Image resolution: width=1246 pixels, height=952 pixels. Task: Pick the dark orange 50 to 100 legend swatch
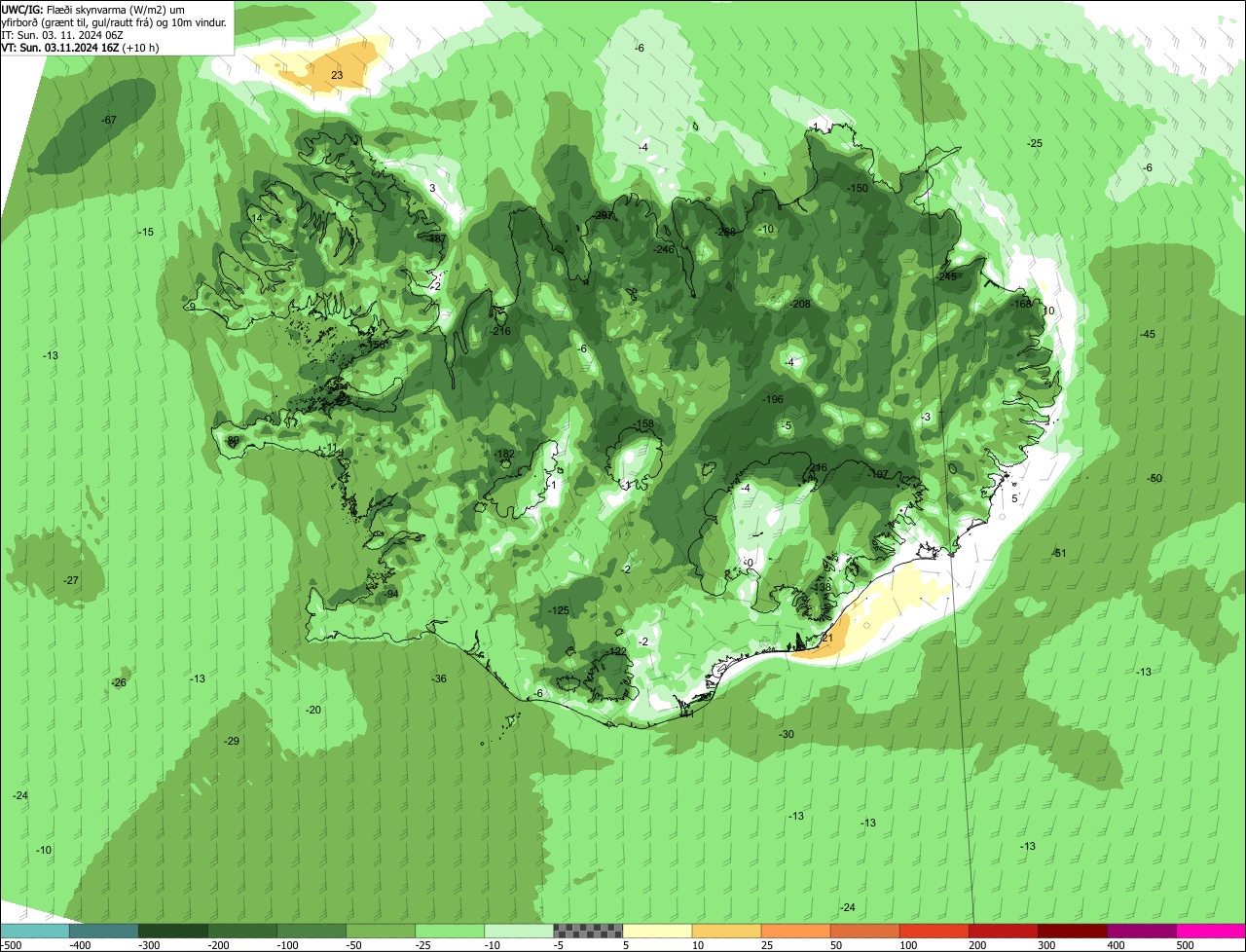864,931
